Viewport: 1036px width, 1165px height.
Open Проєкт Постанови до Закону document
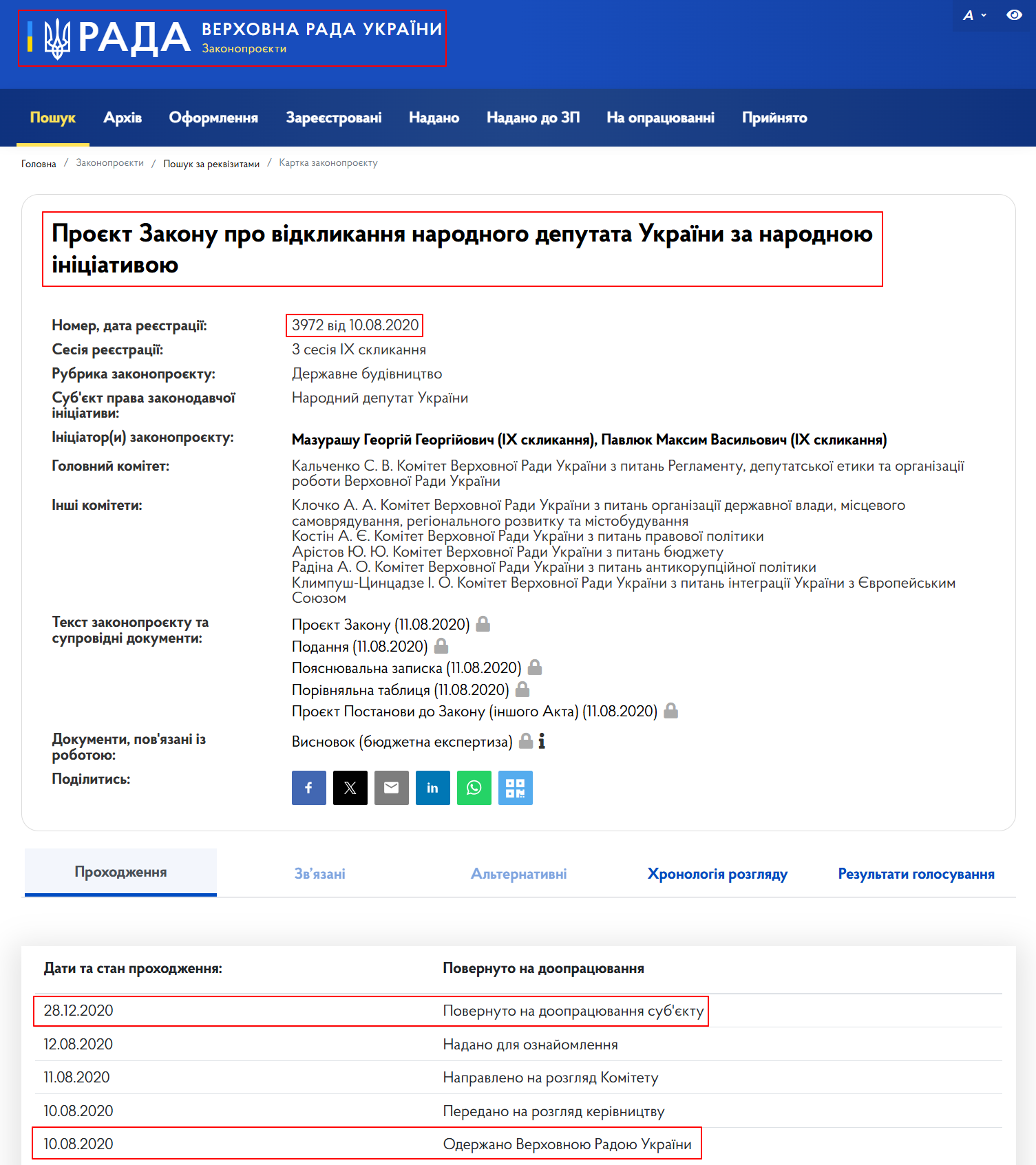(475, 711)
